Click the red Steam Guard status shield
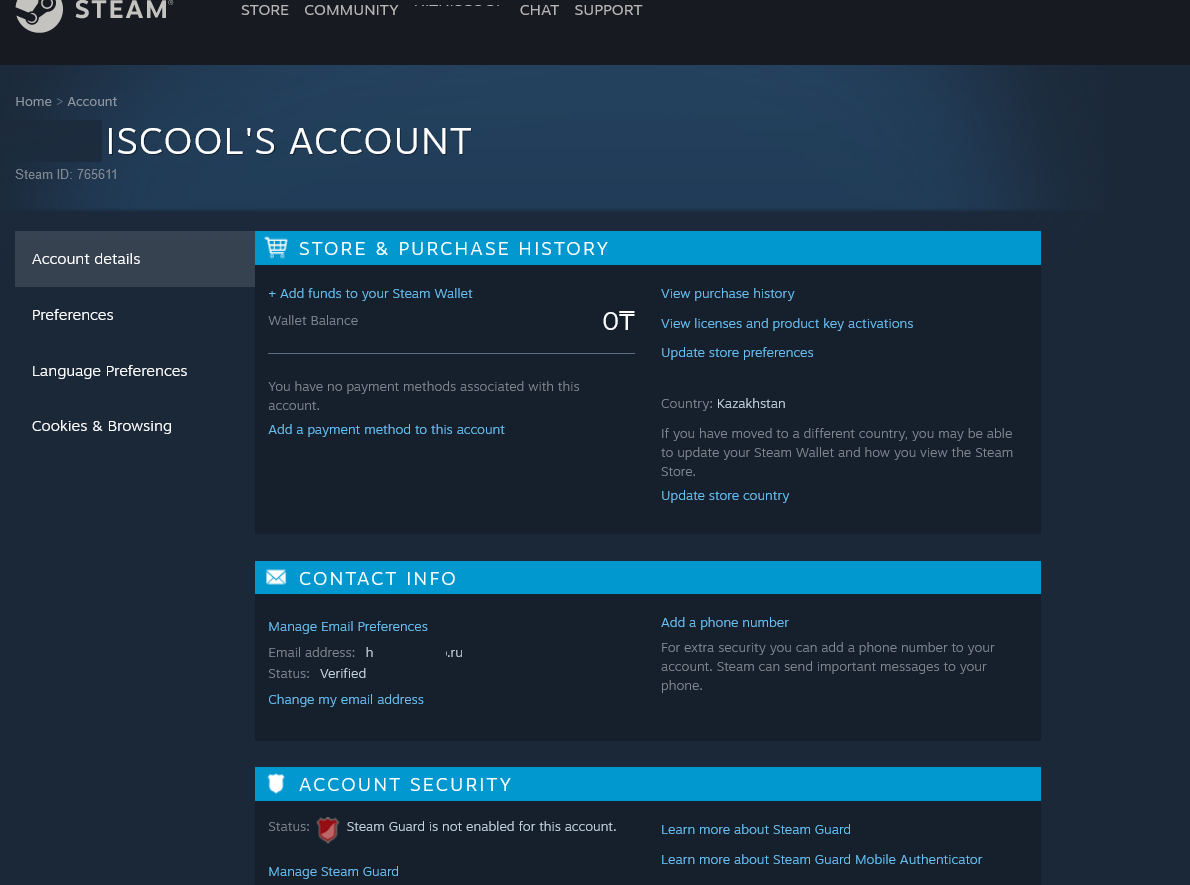This screenshot has height=885, width=1190. click(327, 830)
